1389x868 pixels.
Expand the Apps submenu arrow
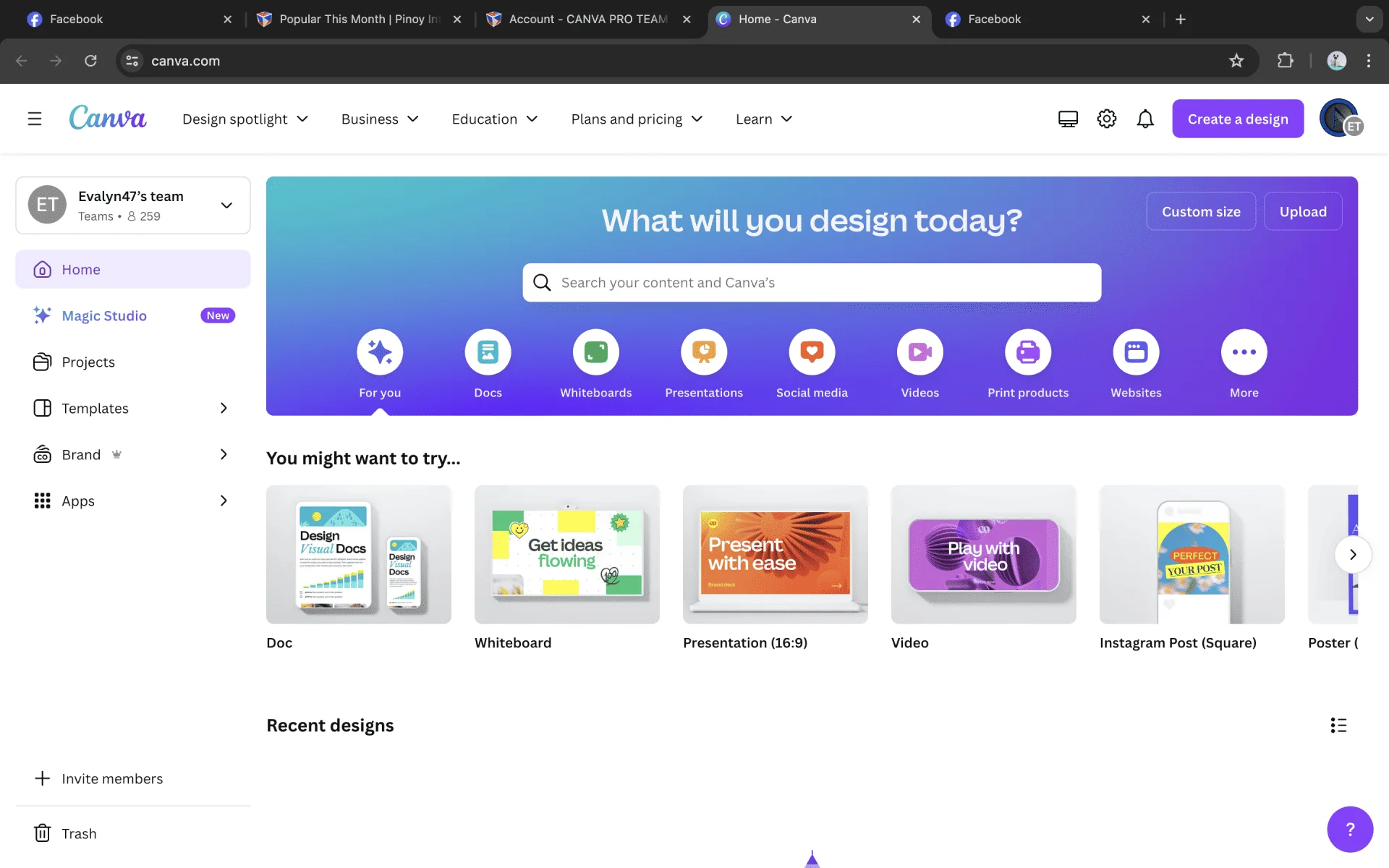[x=224, y=501]
